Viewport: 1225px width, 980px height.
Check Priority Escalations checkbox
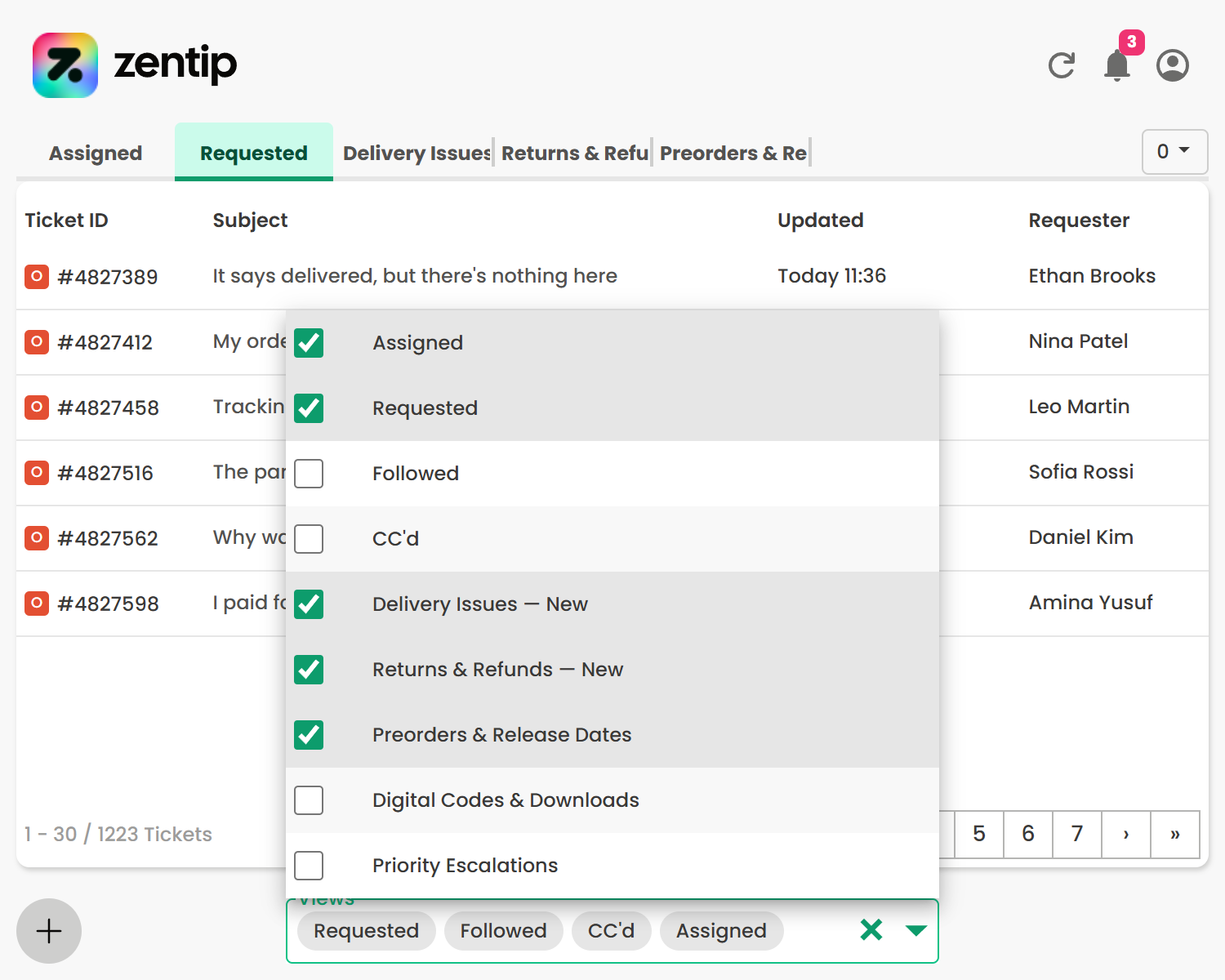(x=309, y=866)
